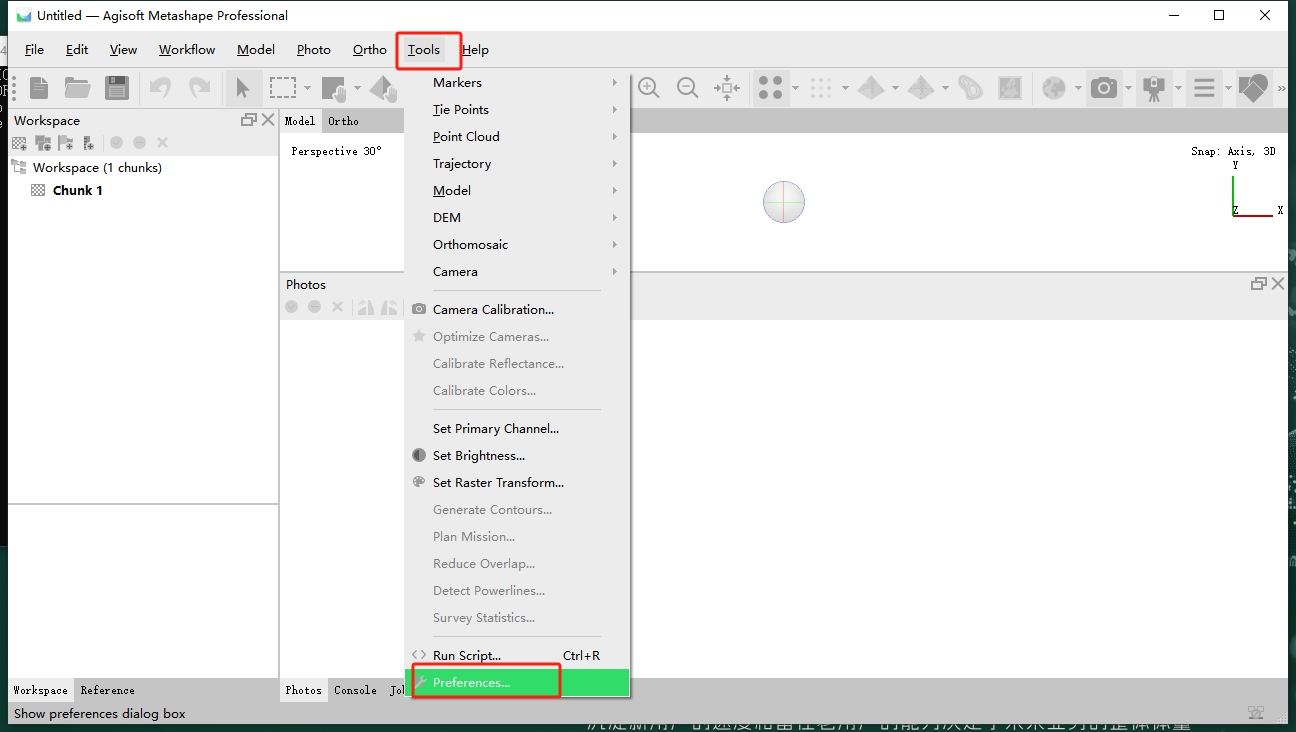Screen dimensions: 1296x732
Task: Click the Redo arrow icon
Action: pos(200,88)
